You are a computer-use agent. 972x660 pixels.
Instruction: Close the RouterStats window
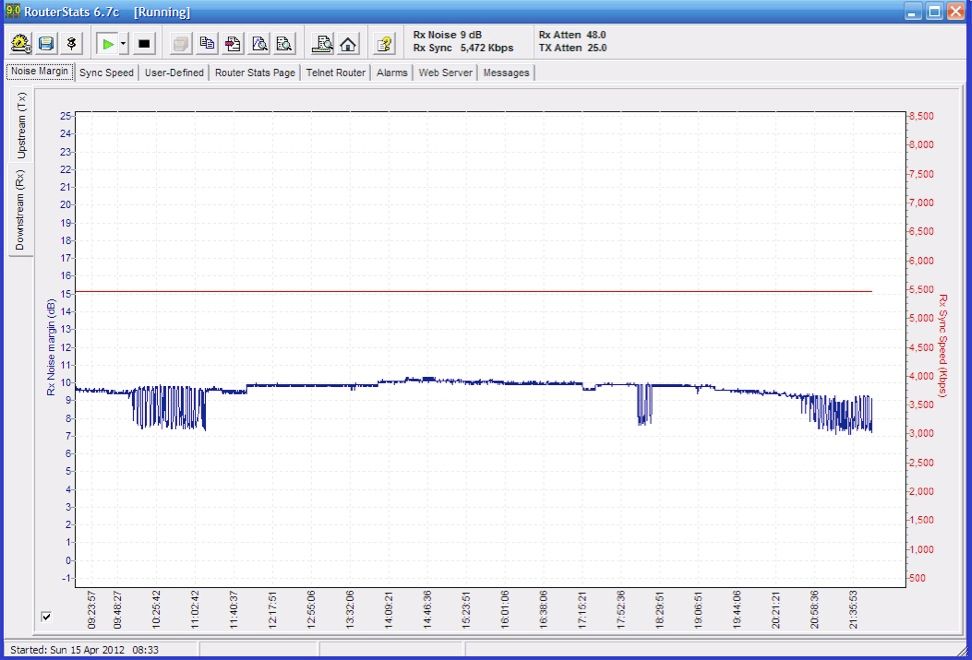pos(955,11)
